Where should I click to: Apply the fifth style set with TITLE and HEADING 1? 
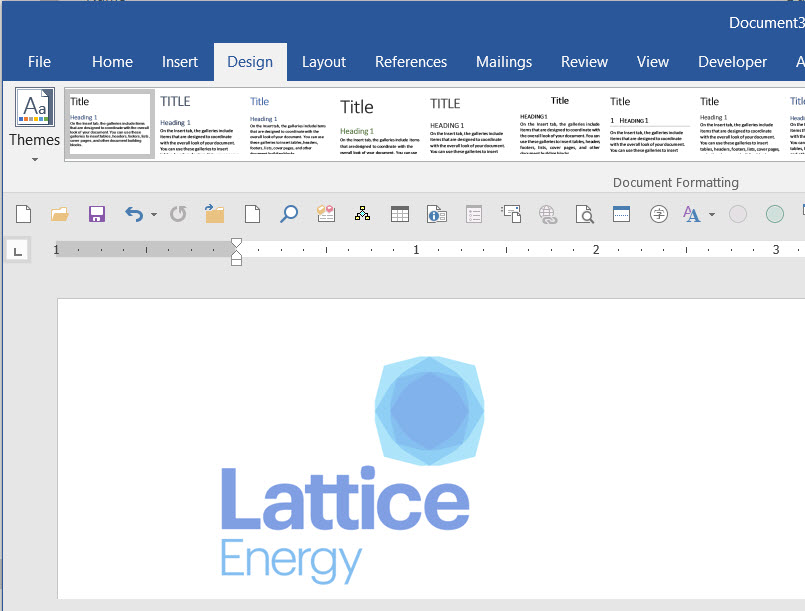(x=469, y=124)
